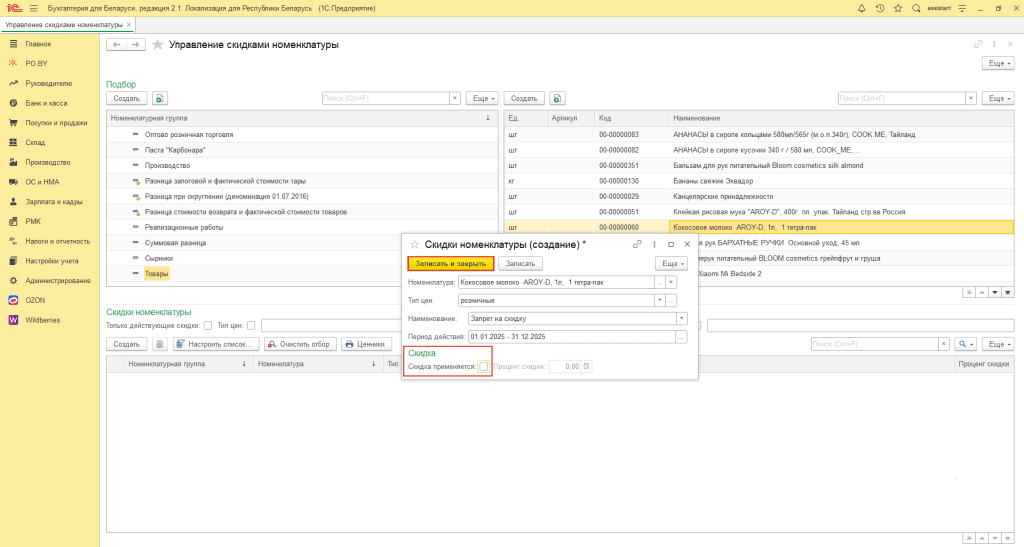Click the create group icon beside left Создать

click(160, 99)
